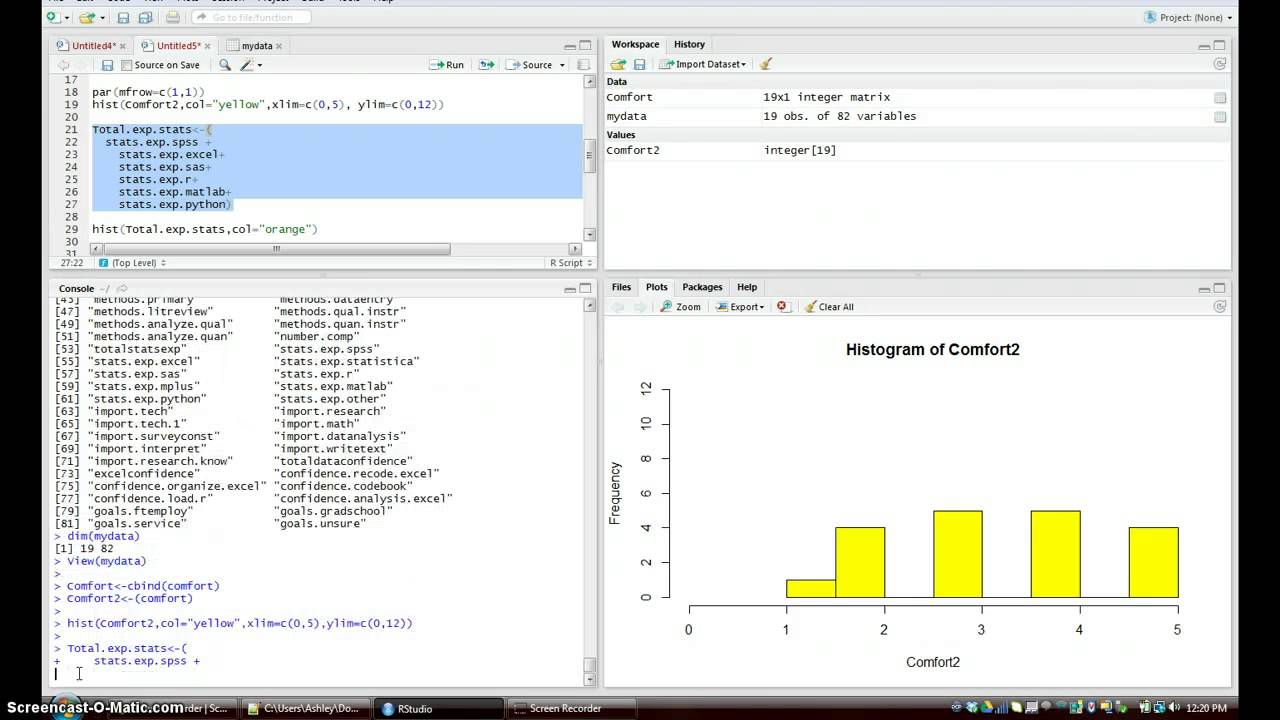Create a new file with New File icon
Viewport: 1280px width, 720px height.
53,17
